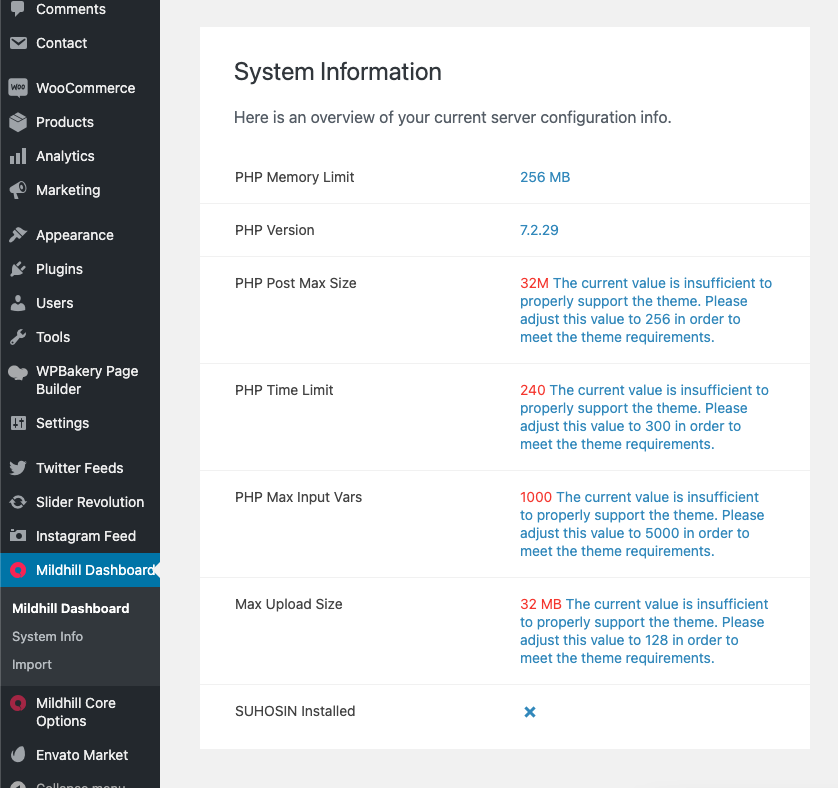The height and width of the screenshot is (788, 838).
Task: Open the Plugins page
Action: [x=60, y=269]
